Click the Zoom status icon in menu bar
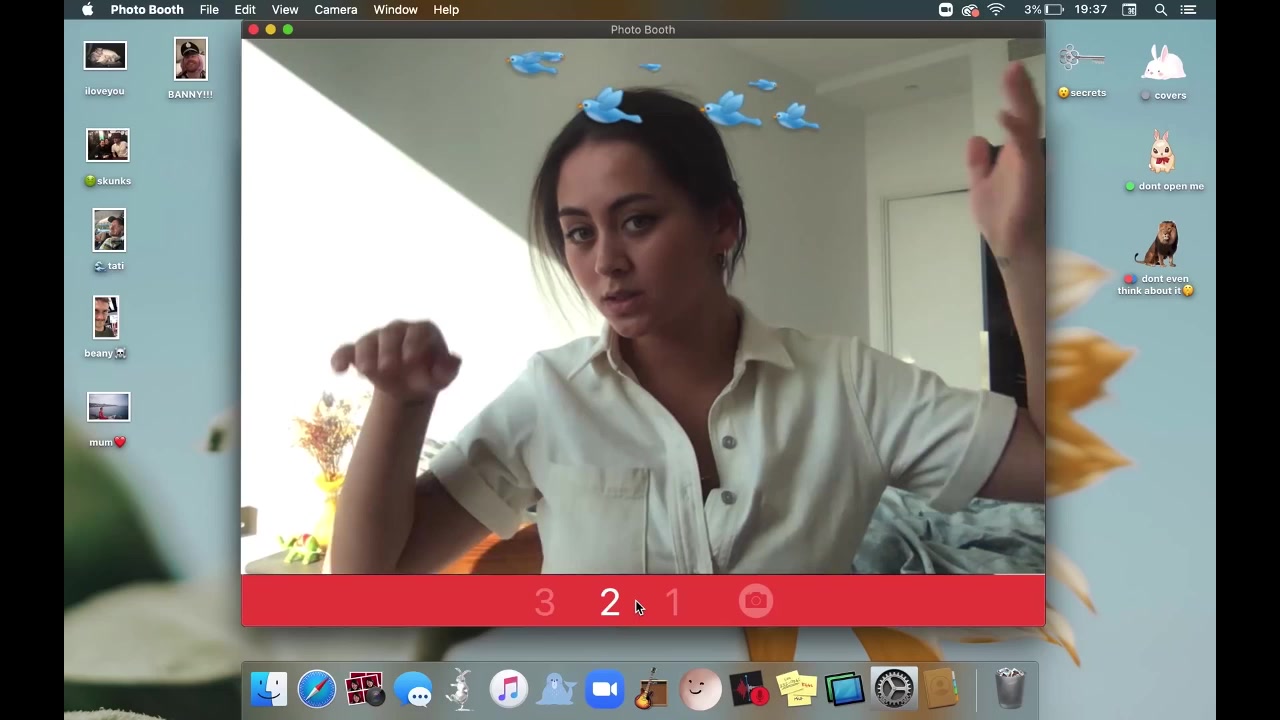 click(x=946, y=9)
